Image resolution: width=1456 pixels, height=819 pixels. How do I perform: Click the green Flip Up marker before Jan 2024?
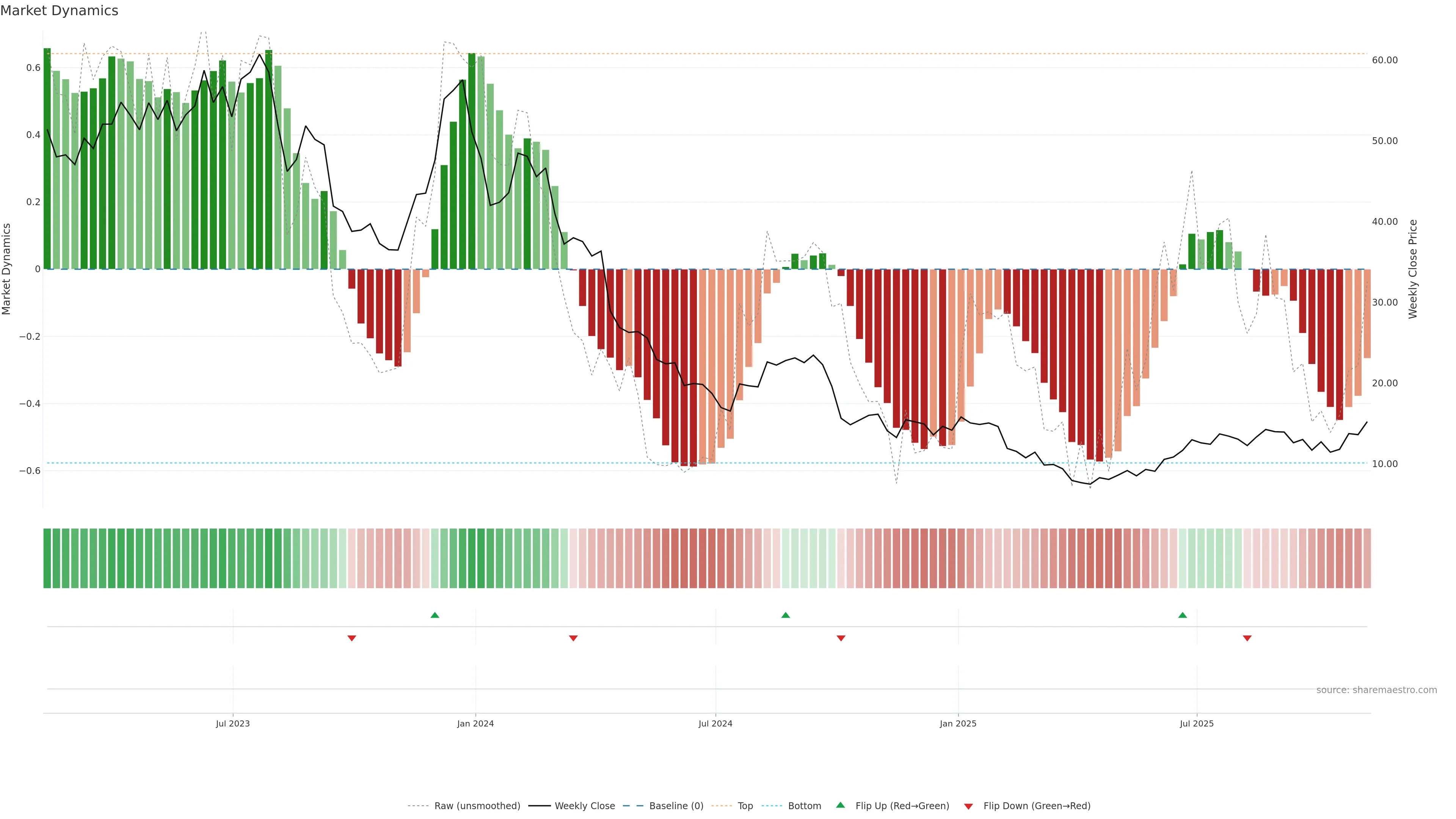click(435, 615)
